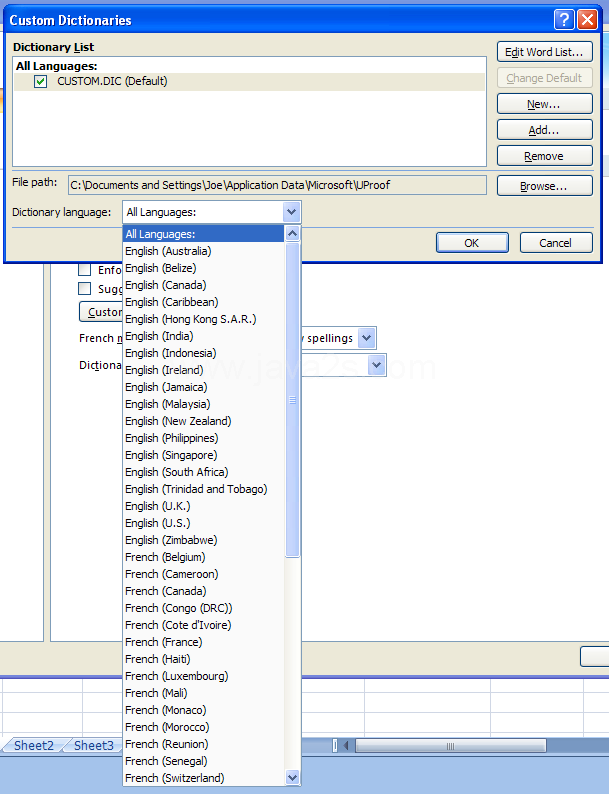Screen dimensions: 609x794
Task: Select French (Congo (DRC))
Action: pyautogui.click(x=204, y=608)
